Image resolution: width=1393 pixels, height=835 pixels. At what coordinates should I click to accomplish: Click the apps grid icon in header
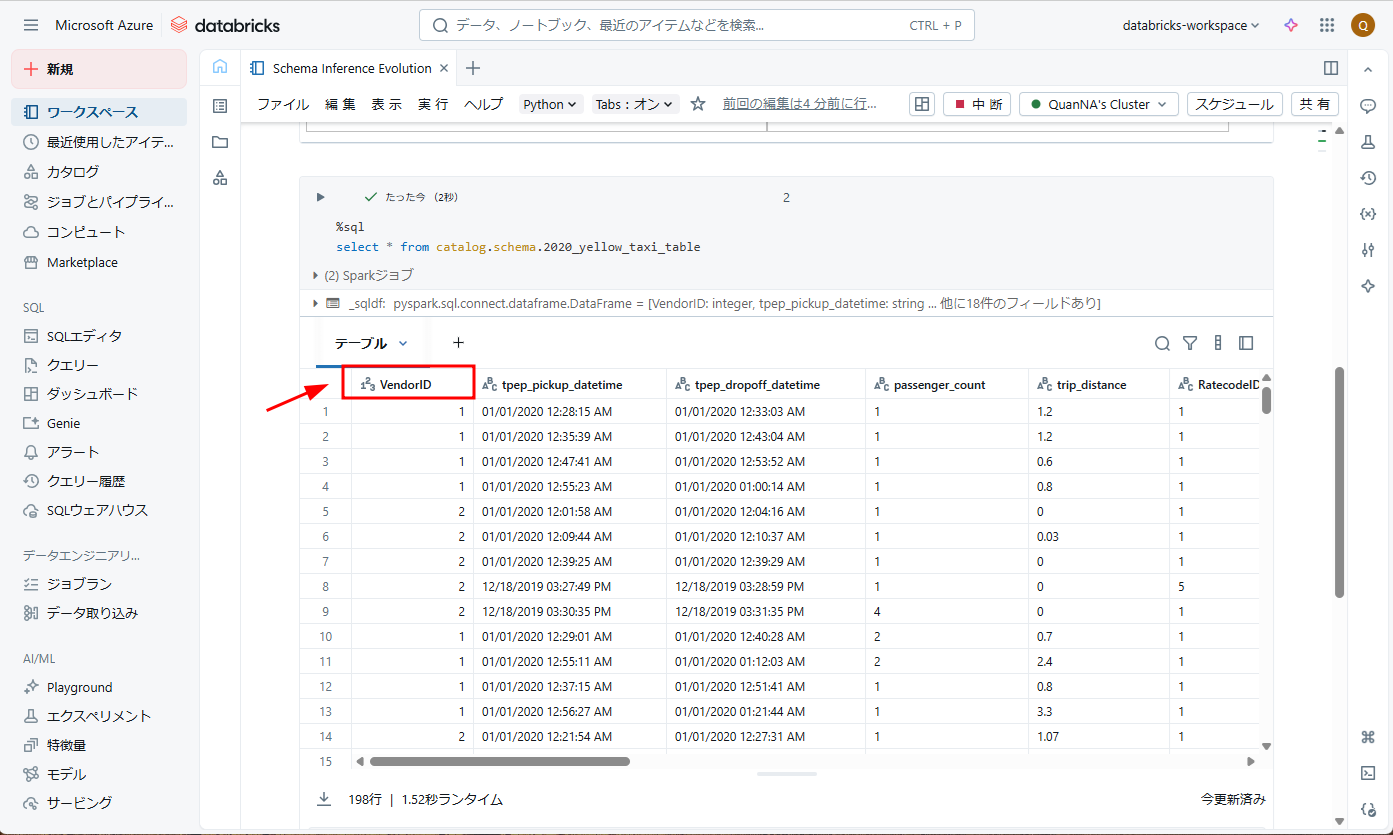click(1327, 25)
